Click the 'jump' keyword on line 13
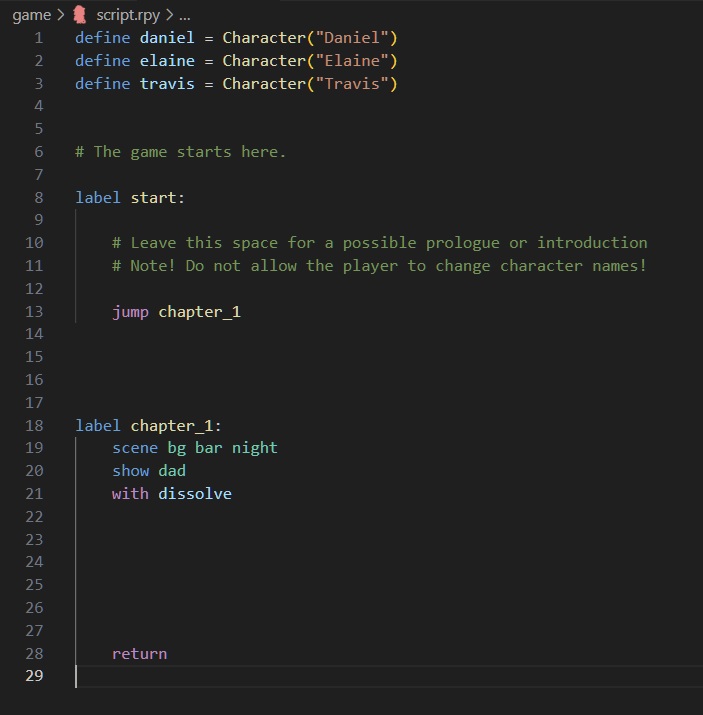This screenshot has height=715, width=703. (x=130, y=312)
